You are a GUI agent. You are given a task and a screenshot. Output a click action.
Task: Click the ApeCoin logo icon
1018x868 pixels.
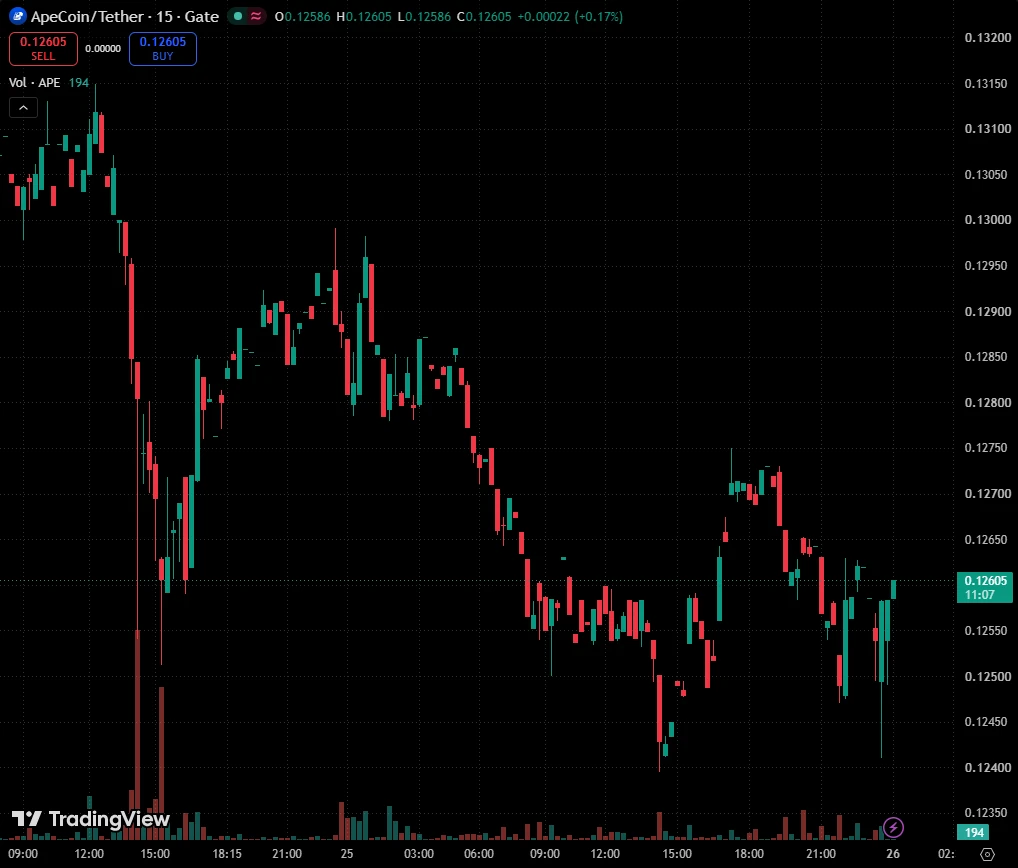pos(18,16)
